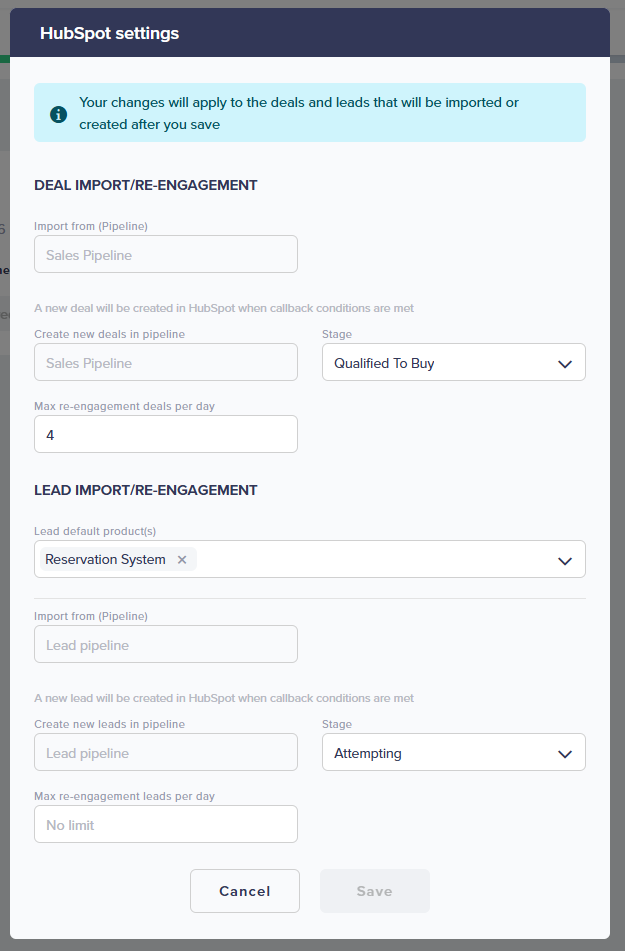Focus the Max re-engagement deals per day field
This screenshot has width=625, height=951.
[x=166, y=434]
